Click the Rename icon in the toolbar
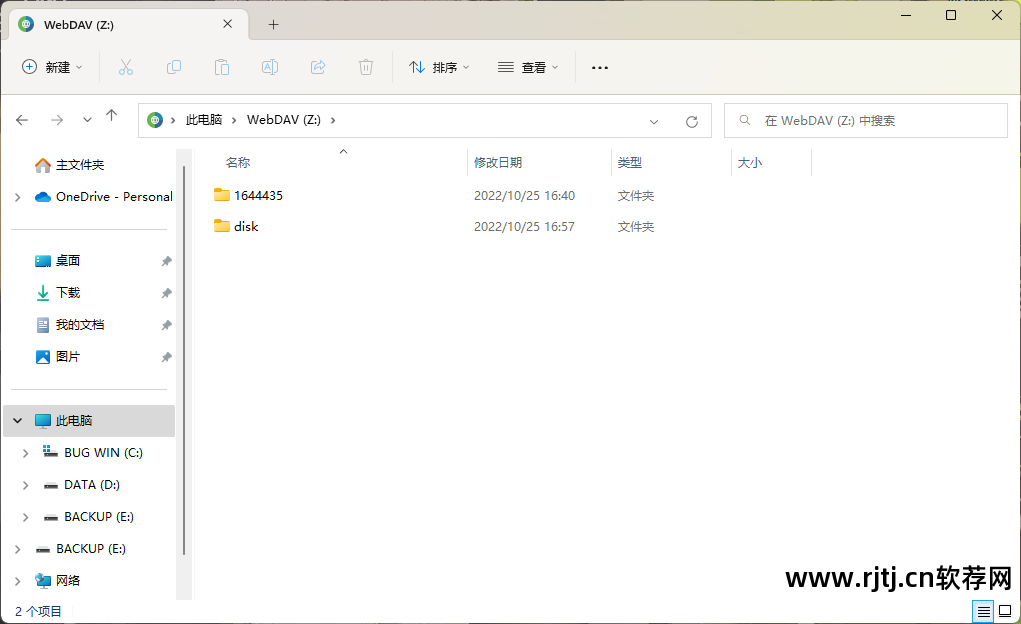Image resolution: width=1021 pixels, height=624 pixels. coord(269,67)
